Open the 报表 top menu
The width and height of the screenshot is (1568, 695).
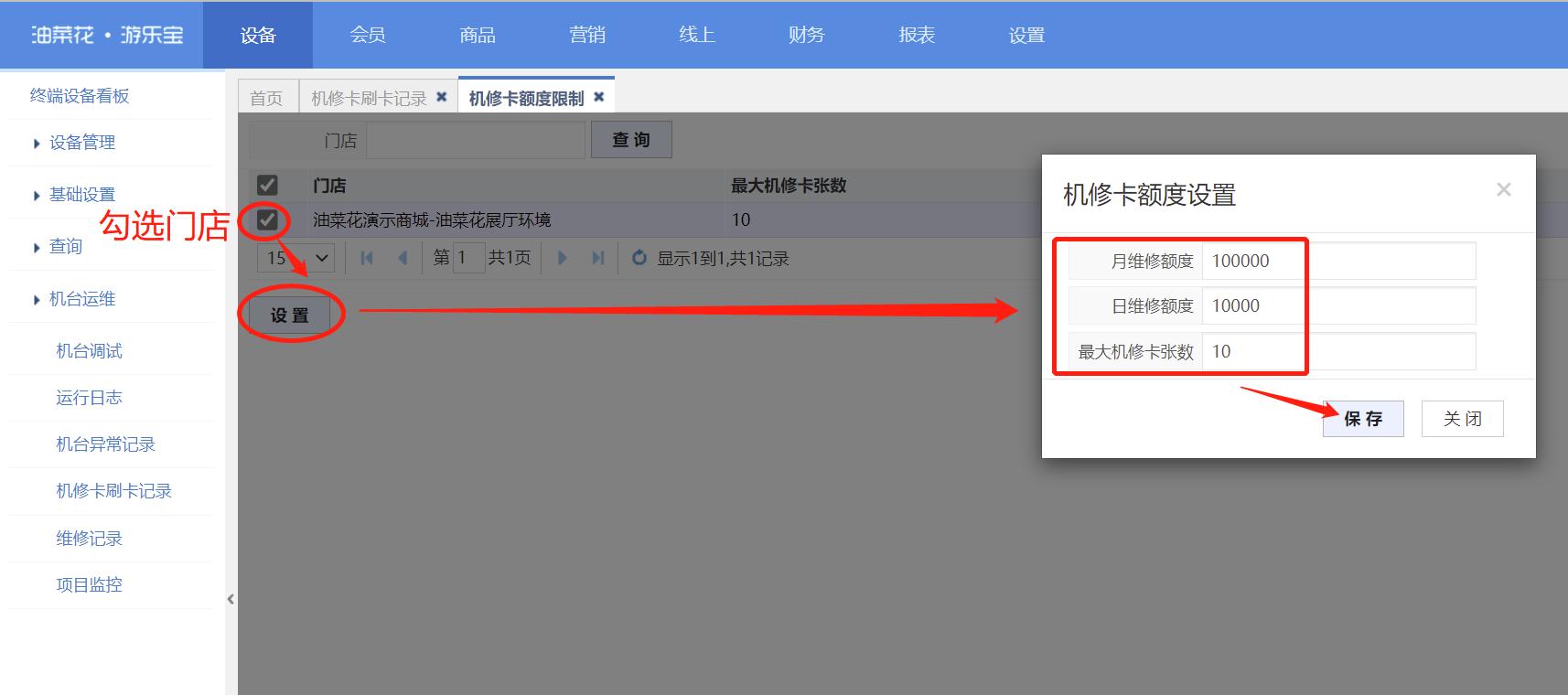point(917,35)
